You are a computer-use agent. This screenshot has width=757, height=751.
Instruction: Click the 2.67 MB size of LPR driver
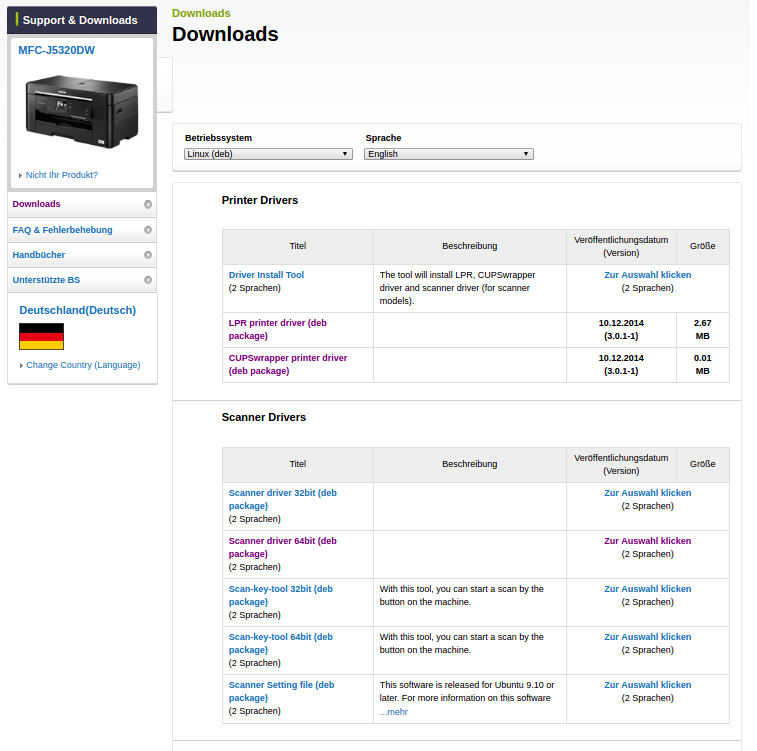coord(702,329)
